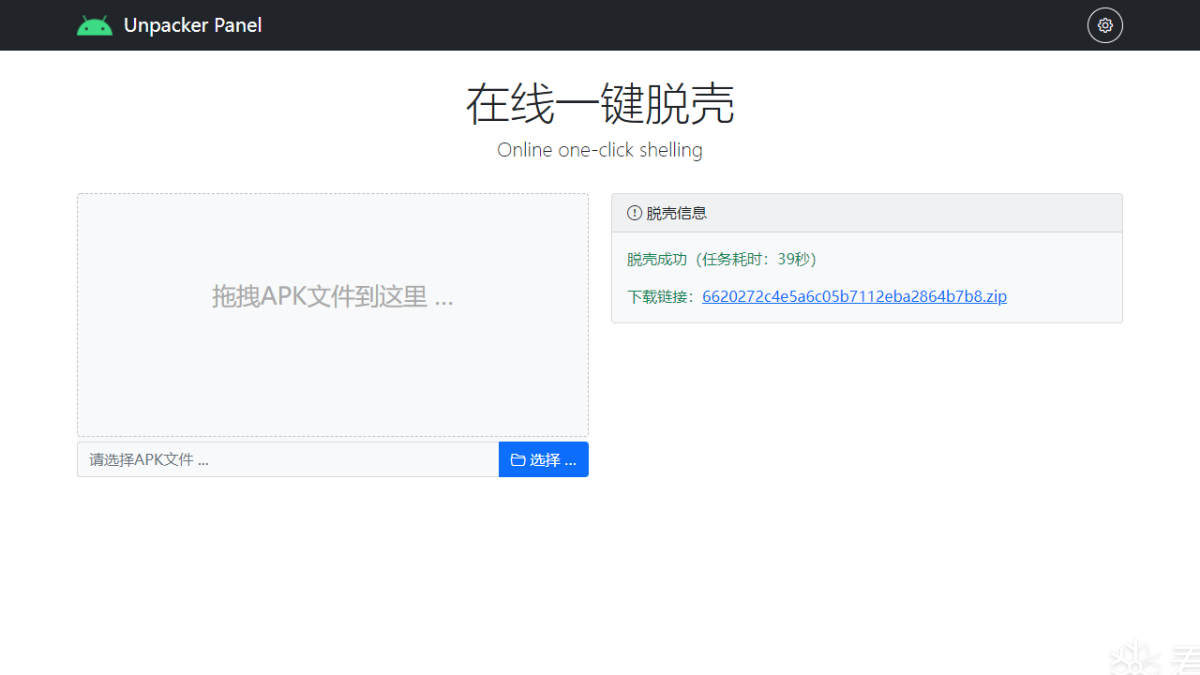Click the Unpacker Panel brand title

point(193,25)
